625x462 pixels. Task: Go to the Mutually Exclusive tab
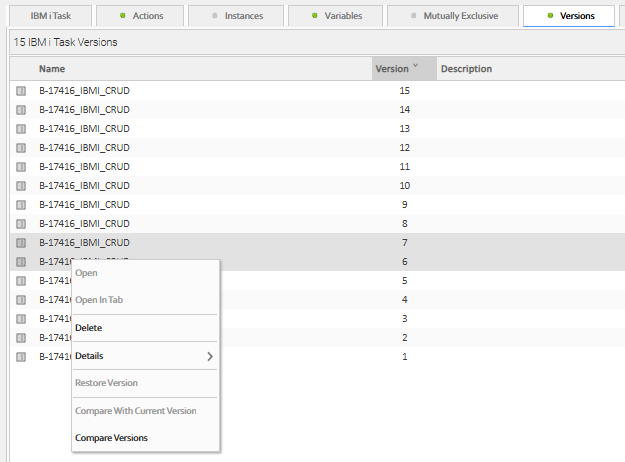click(x=452, y=16)
